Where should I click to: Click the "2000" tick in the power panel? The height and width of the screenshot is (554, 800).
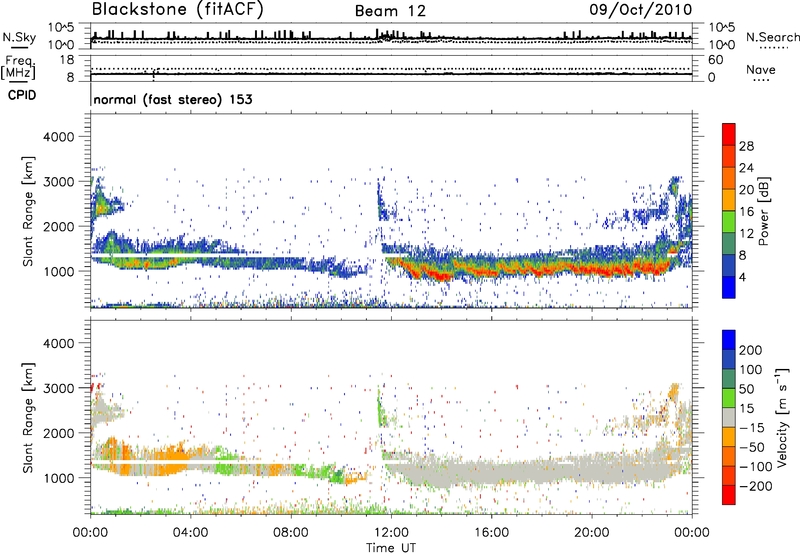pyautogui.click(x=58, y=226)
